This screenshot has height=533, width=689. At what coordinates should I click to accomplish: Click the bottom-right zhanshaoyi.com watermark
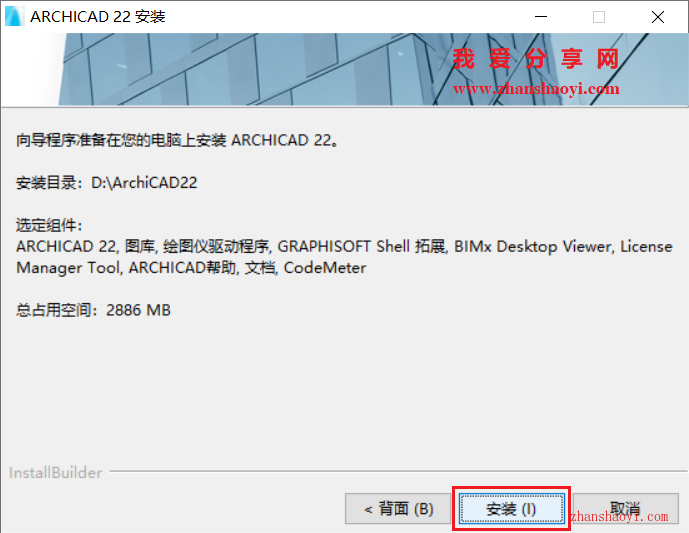coord(619,516)
